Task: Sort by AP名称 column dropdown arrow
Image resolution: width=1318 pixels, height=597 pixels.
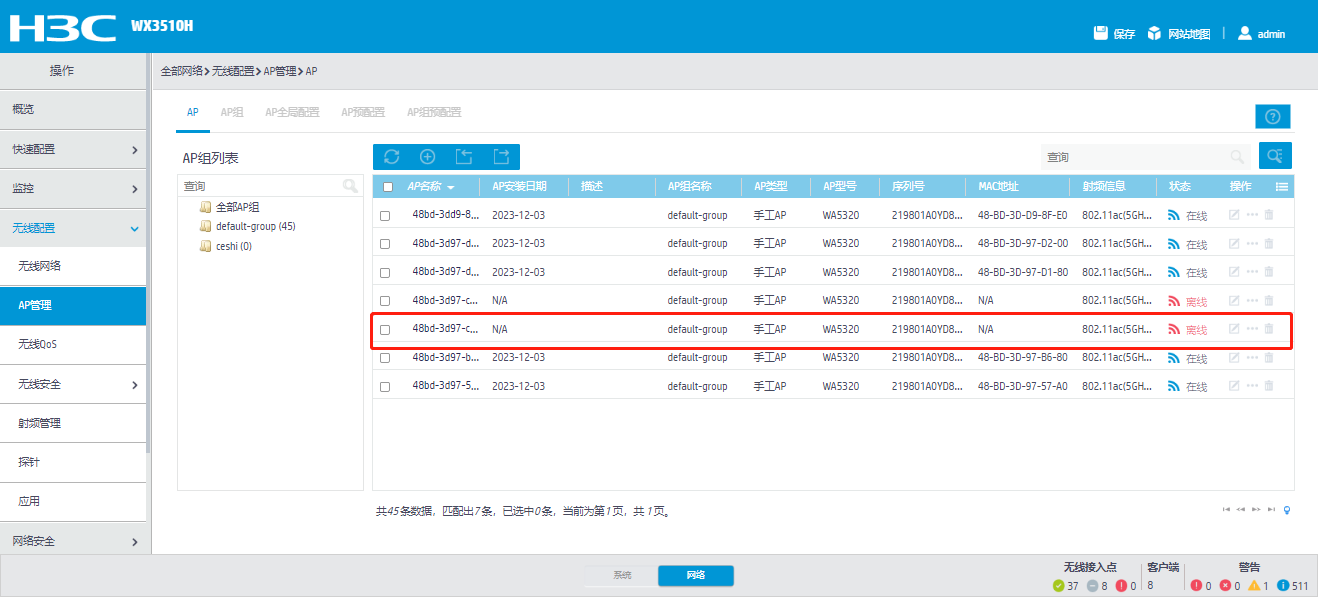Action: pyautogui.click(x=451, y=187)
